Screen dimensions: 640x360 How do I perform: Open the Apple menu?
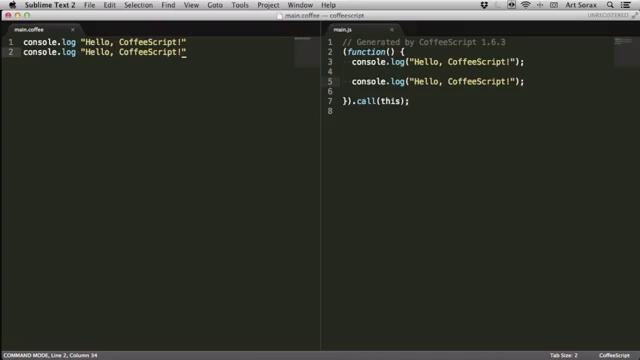12,5
